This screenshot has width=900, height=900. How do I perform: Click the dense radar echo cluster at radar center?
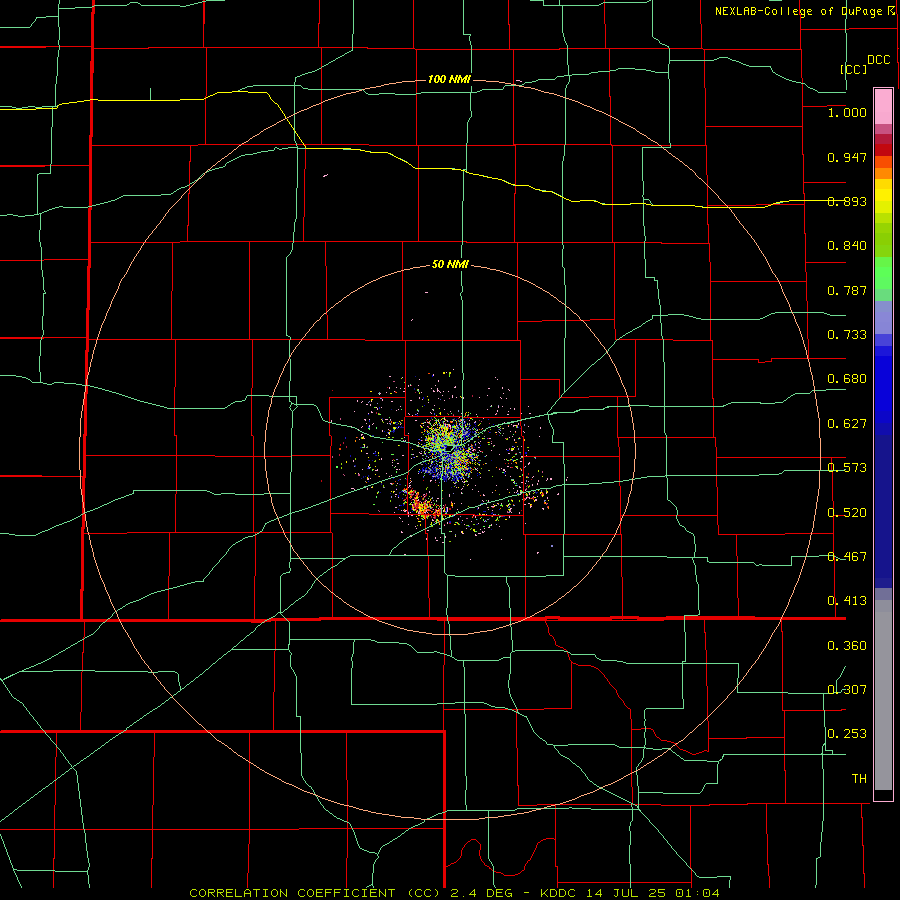point(451,449)
